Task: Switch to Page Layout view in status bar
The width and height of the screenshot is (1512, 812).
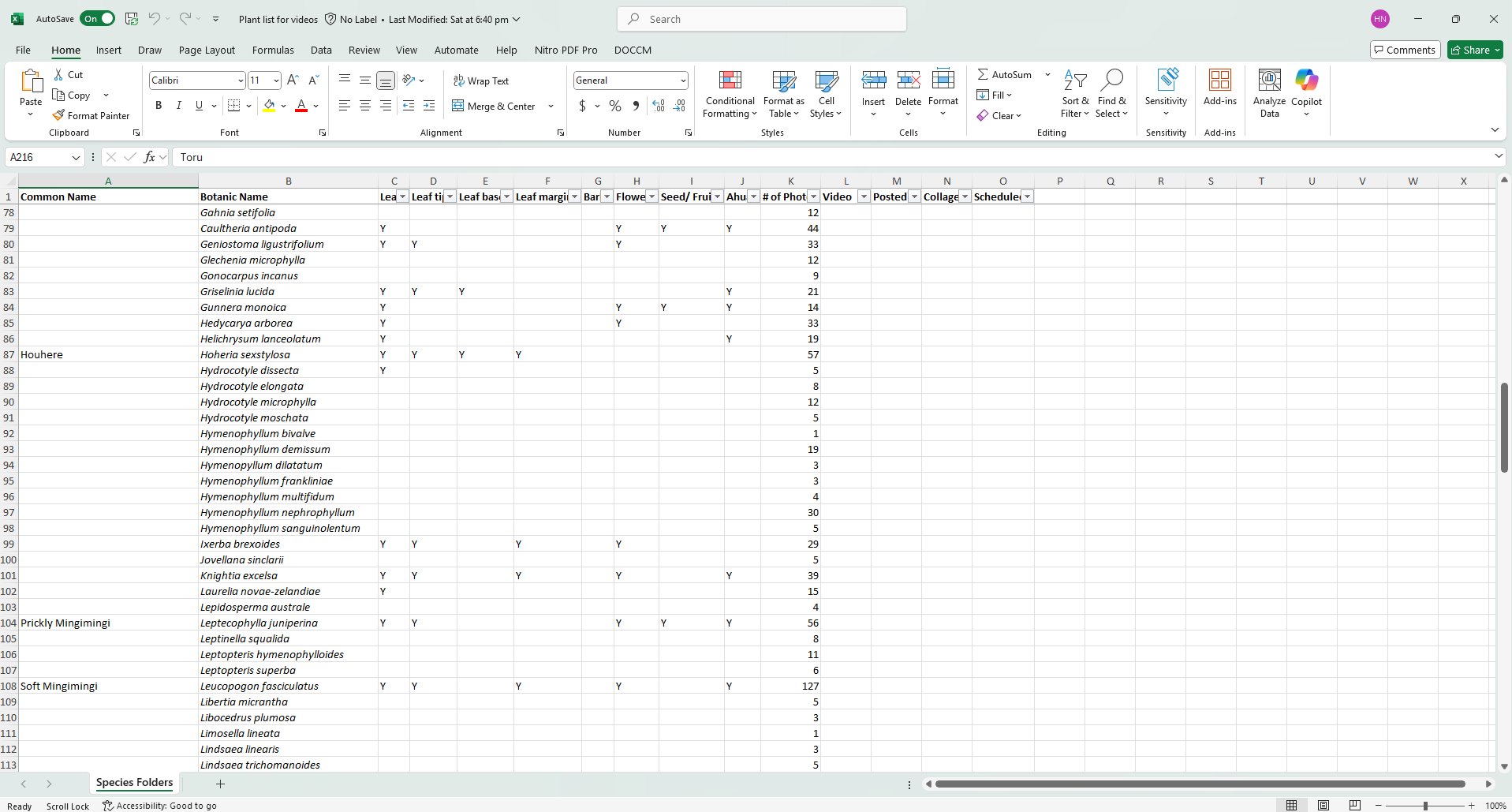Action: [x=1323, y=806]
